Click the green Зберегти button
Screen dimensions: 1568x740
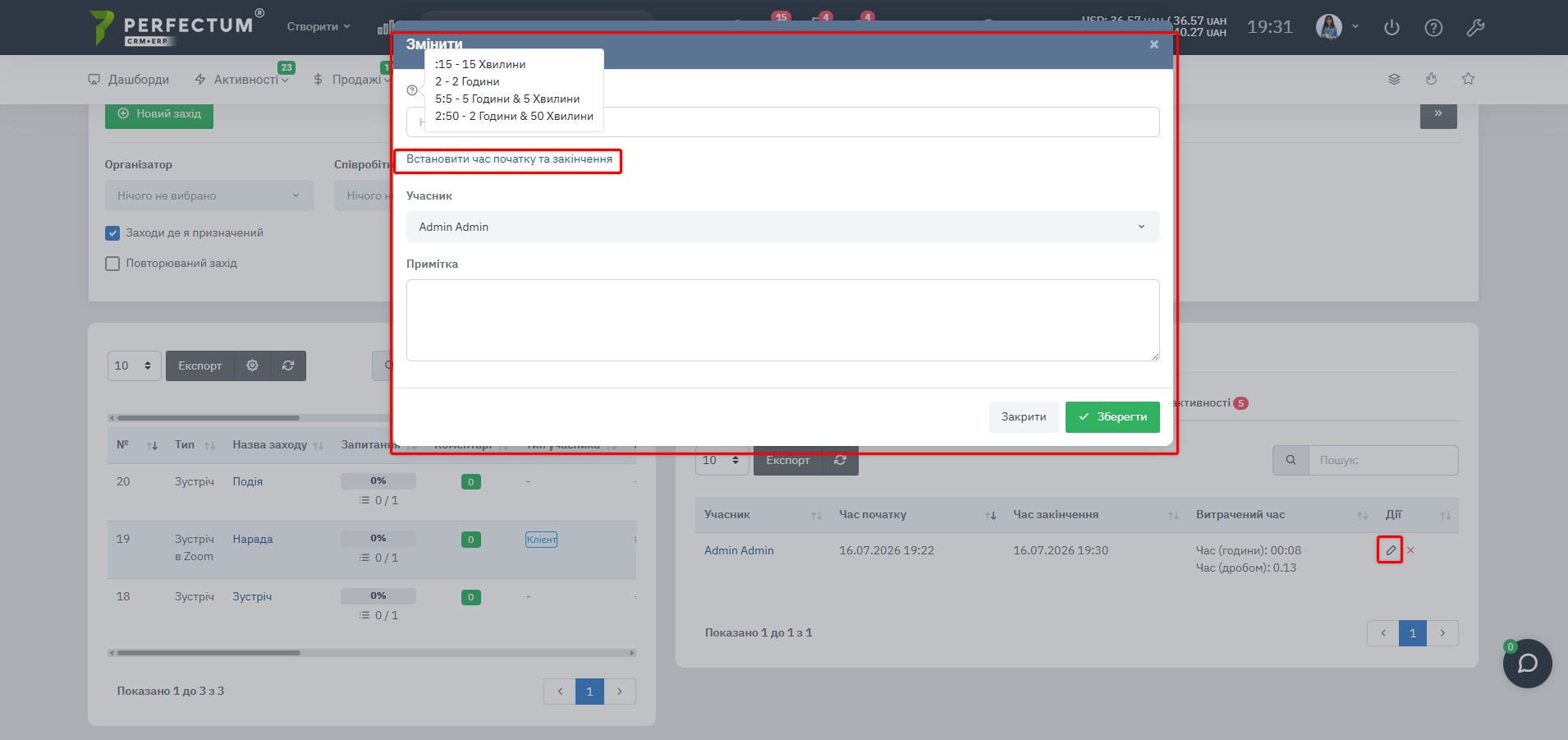click(1112, 416)
